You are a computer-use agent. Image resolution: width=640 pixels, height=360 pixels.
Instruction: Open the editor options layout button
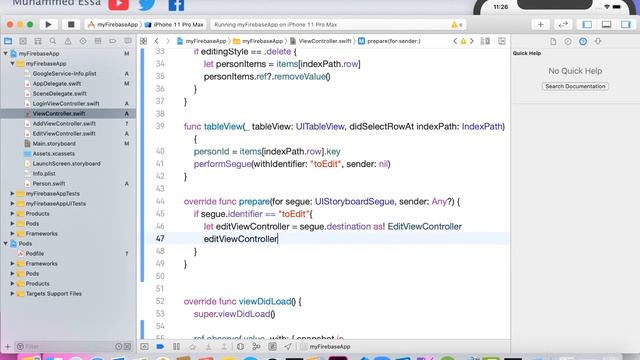click(485, 41)
